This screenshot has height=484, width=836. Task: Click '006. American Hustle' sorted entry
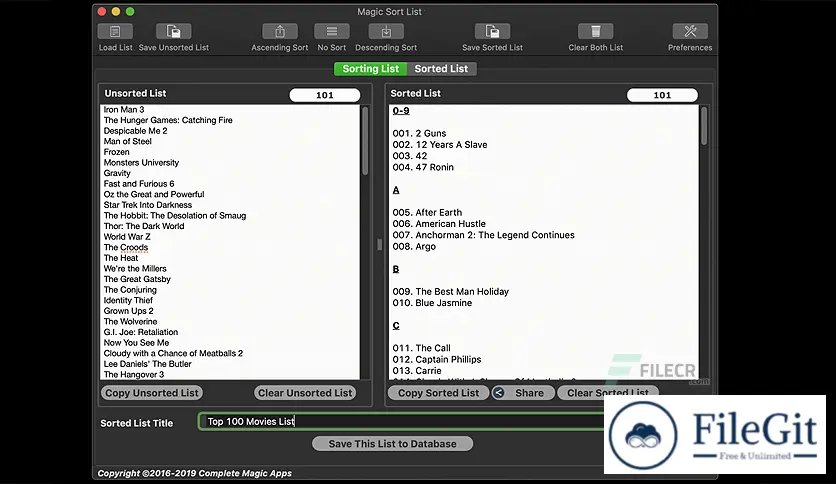pyautogui.click(x=439, y=224)
